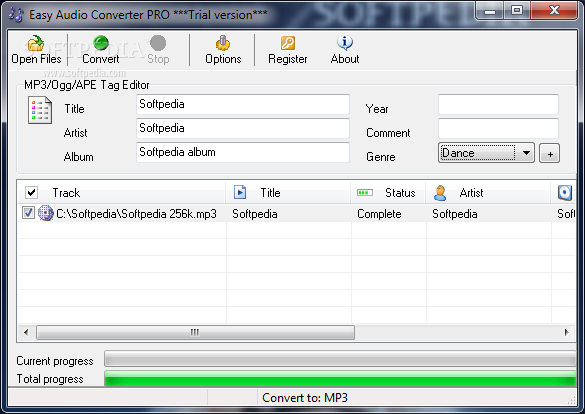Toggle the select-all Track header checkbox

pos(31,192)
